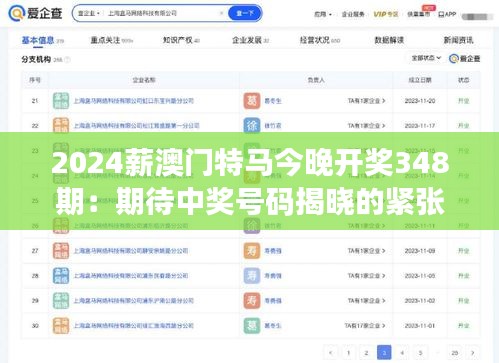Expand TA有1家企业 in row 28

tap(367, 276)
